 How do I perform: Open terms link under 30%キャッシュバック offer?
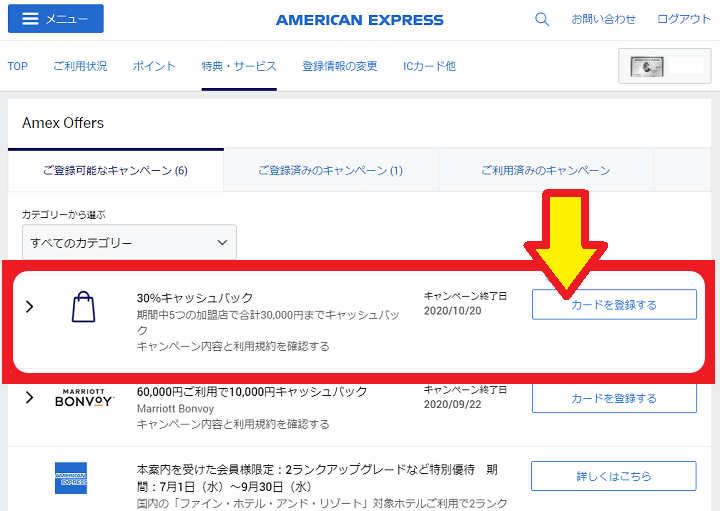tap(233, 346)
